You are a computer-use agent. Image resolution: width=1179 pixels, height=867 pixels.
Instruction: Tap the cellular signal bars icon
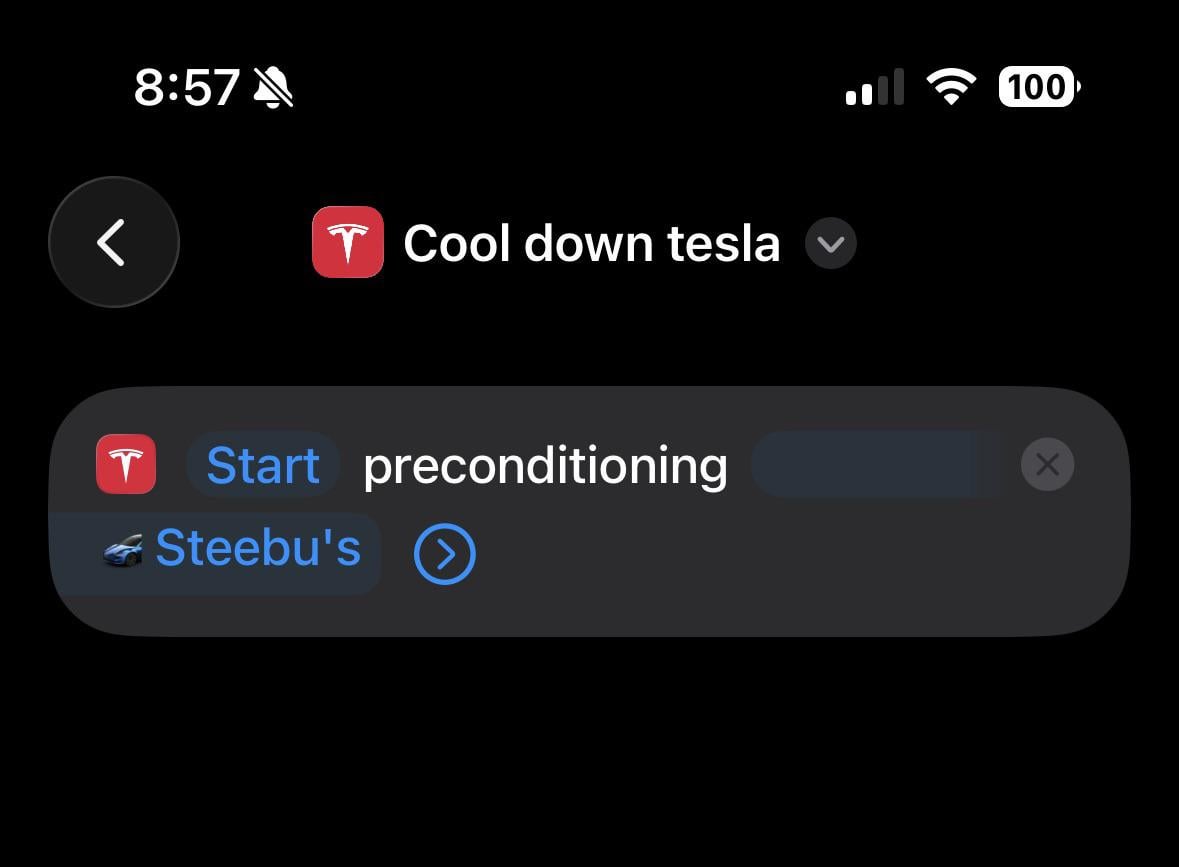click(x=874, y=88)
